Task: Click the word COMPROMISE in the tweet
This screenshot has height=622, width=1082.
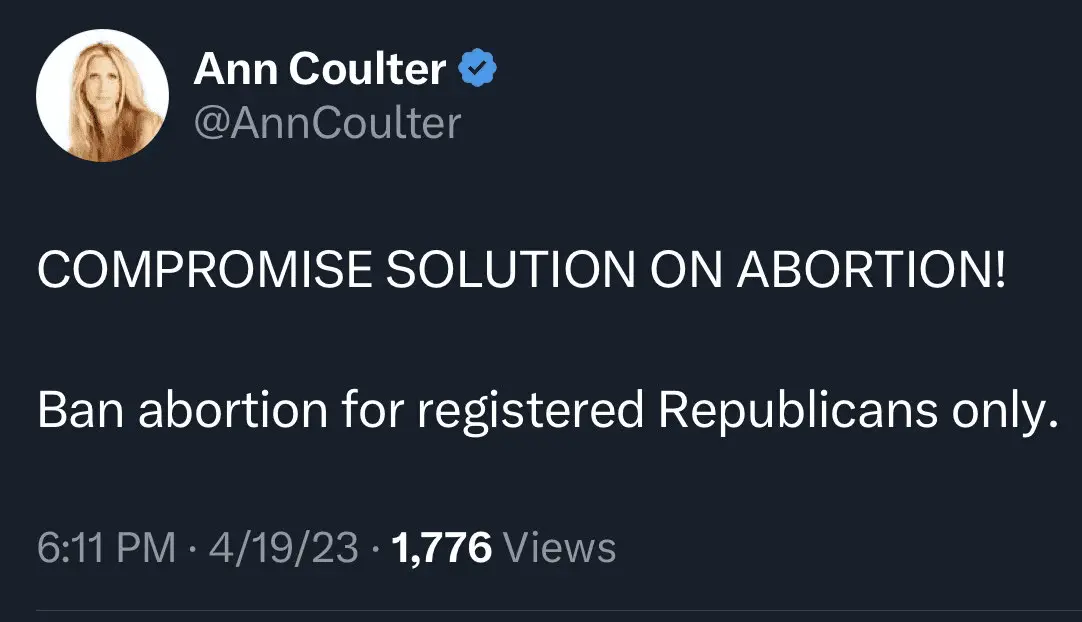Action: pos(199,273)
